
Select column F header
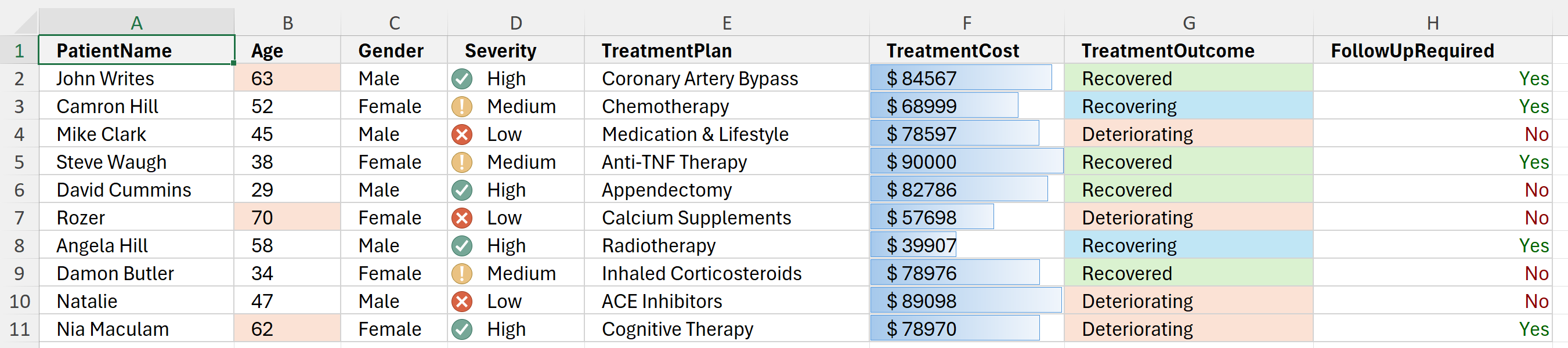pos(967,23)
